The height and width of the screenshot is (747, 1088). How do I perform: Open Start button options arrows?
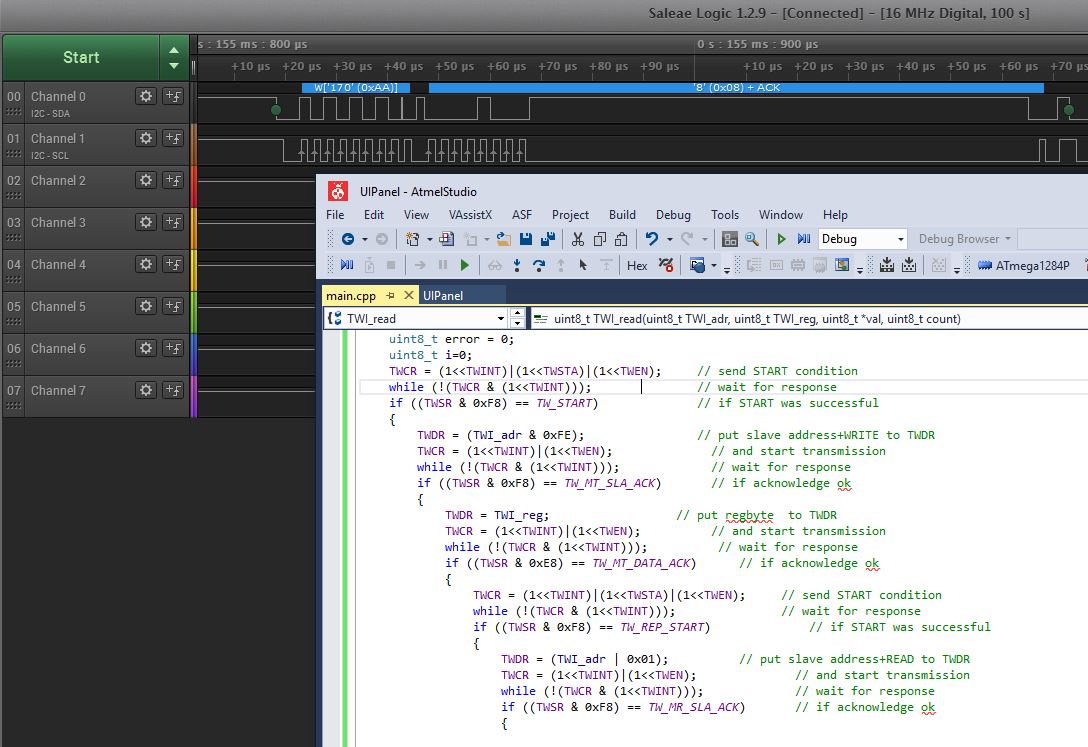[x=174, y=58]
